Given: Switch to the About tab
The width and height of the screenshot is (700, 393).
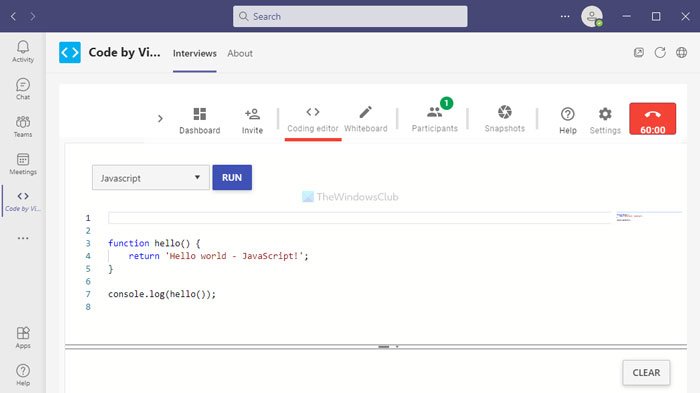Looking at the screenshot, I should pyautogui.click(x=240, y=54).
